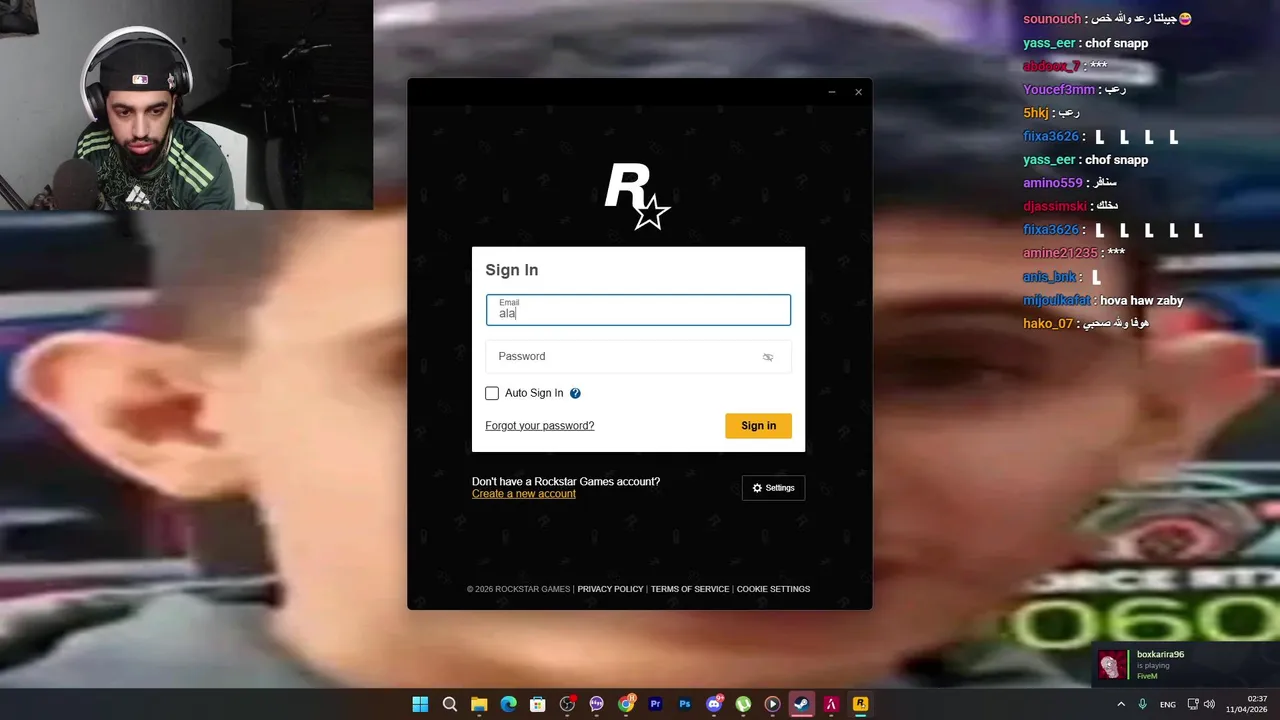
Task: Open the Terms of Service link
Action: pos(690,589)
